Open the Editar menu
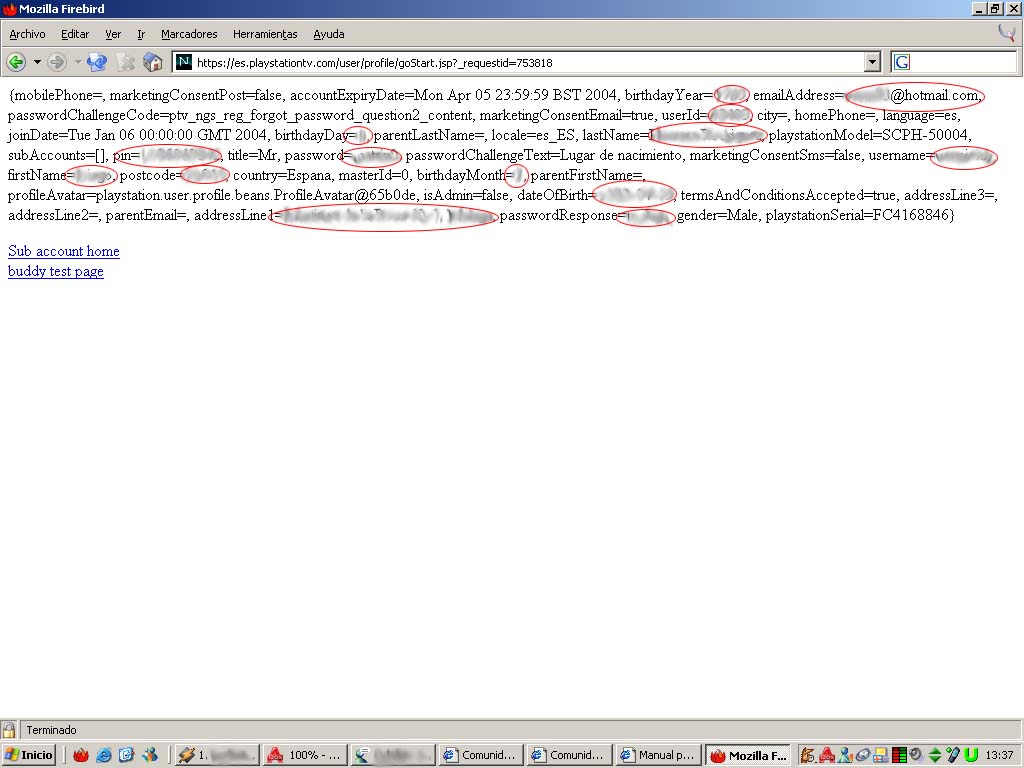 [75, 34]
